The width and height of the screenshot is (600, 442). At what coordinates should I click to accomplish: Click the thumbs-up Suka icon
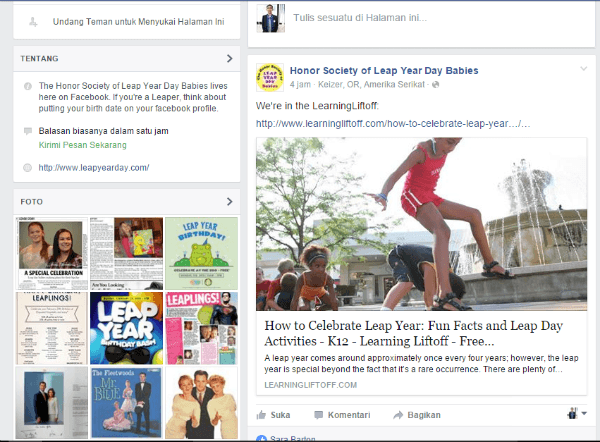pyautogui.click(x=261, y=415)
